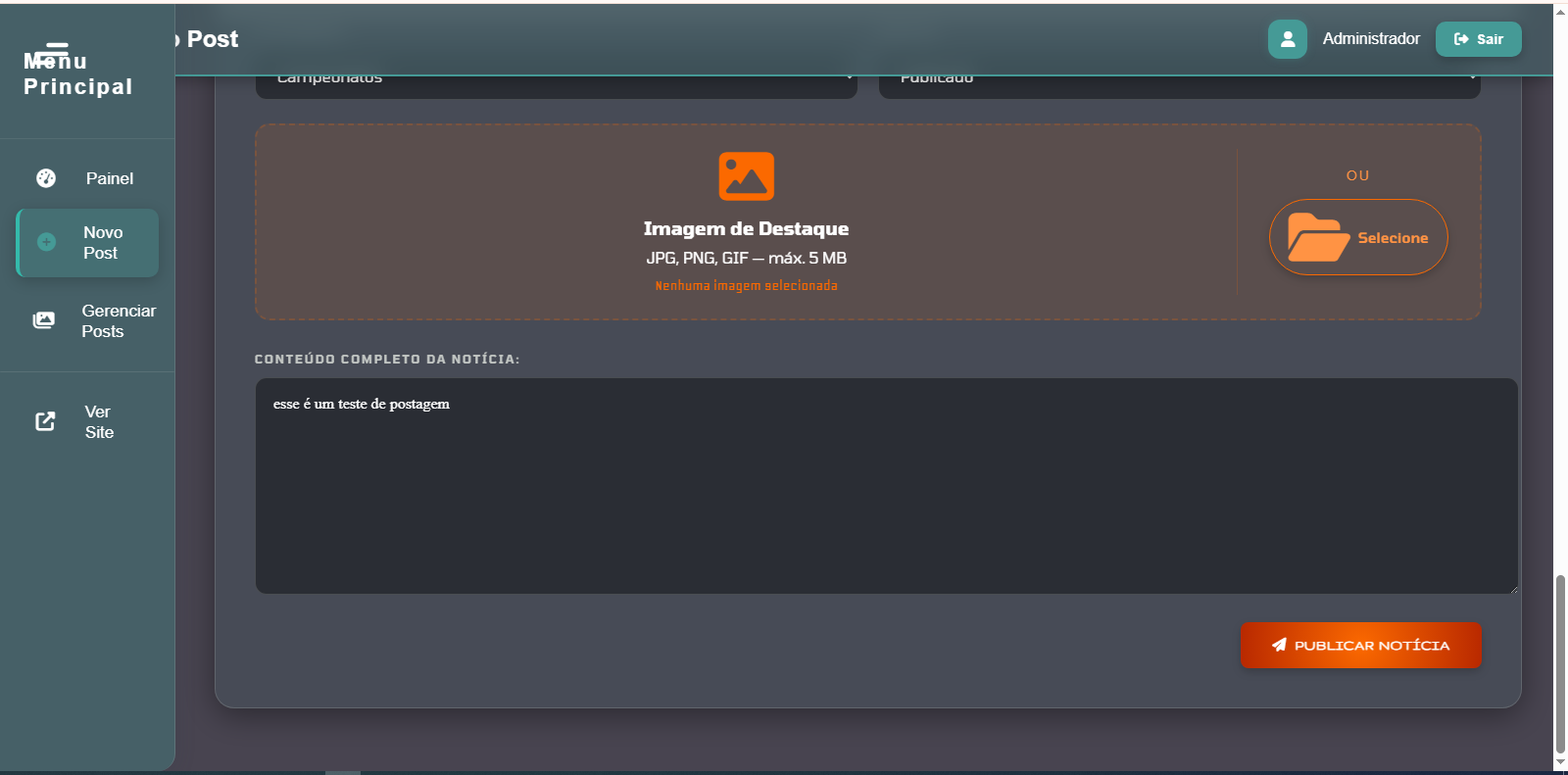Open the Painel menu item
This screenshot has width=1568, height=775.
(87, 178)
